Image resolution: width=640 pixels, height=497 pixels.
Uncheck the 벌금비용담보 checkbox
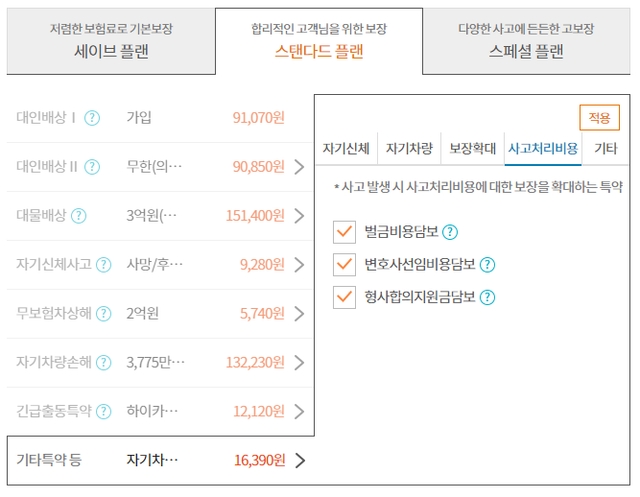coord(345,232)
